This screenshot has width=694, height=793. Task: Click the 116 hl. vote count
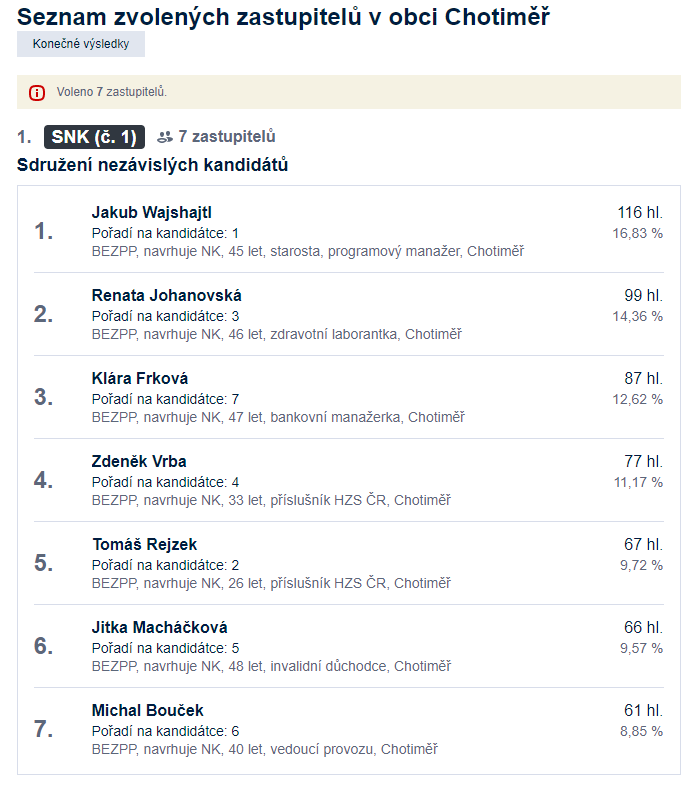click(x=640, y=212)
